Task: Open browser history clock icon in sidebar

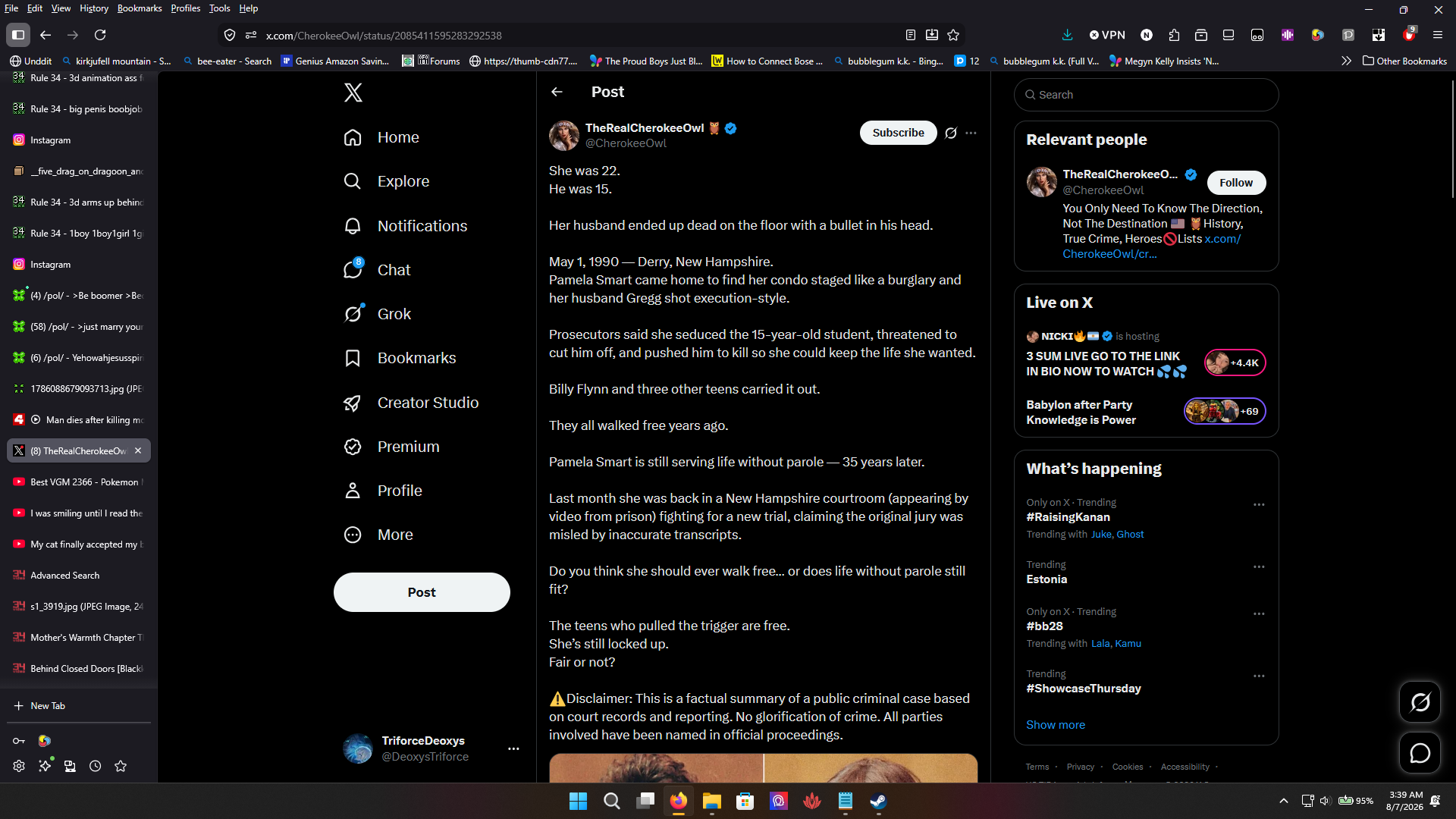Action: click(95, 766)
